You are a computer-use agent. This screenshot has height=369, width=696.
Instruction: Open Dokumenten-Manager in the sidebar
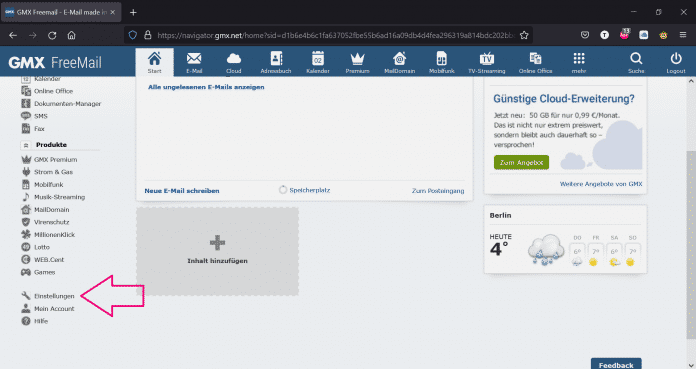[61, 103]
